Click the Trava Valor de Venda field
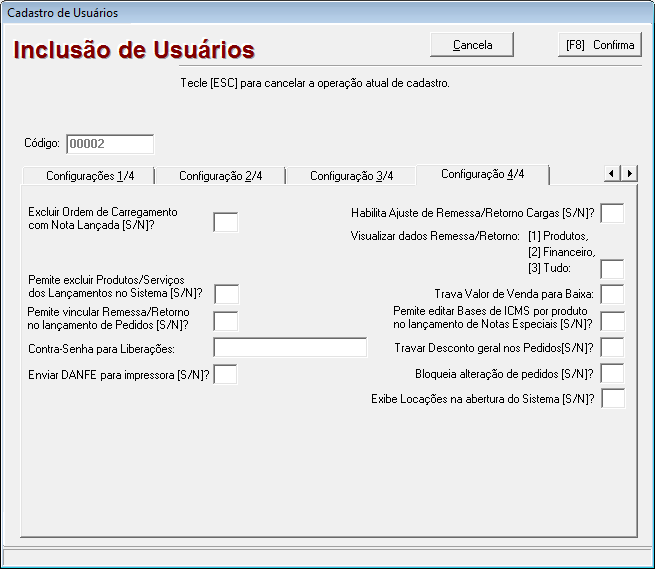The width and height of the screenshot is (655, 569). 612,294
